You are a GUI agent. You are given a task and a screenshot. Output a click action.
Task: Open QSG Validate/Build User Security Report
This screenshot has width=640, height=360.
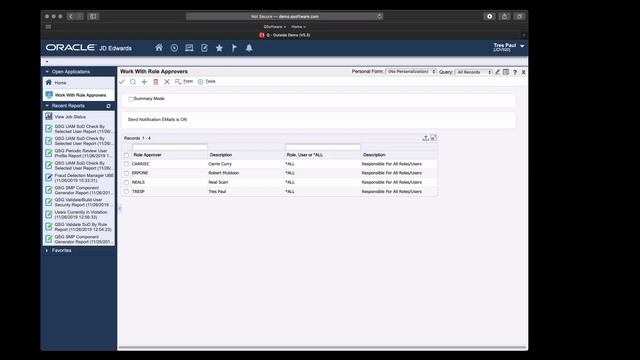point(83,202)
